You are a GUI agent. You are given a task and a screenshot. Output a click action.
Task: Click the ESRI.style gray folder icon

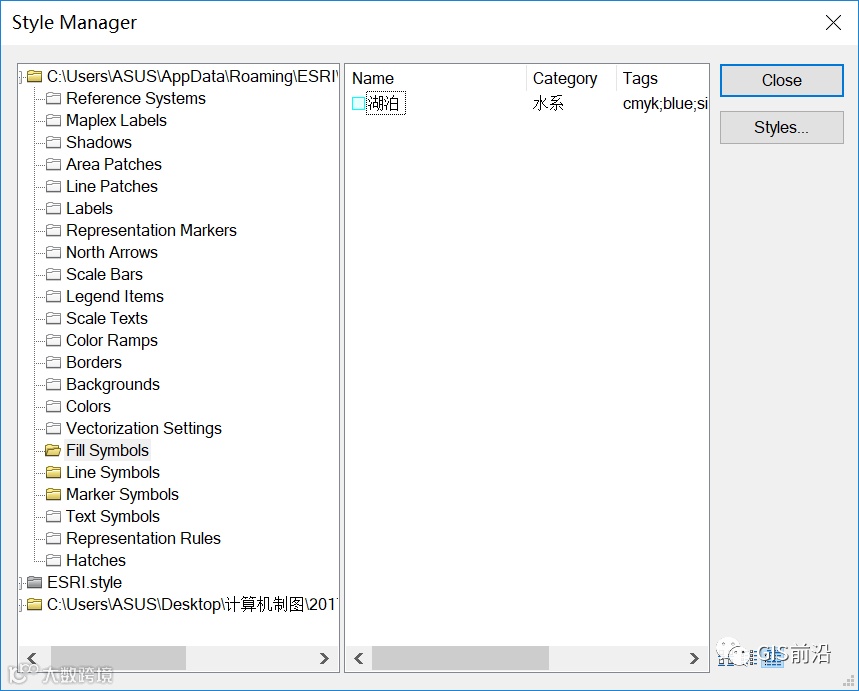35,582
